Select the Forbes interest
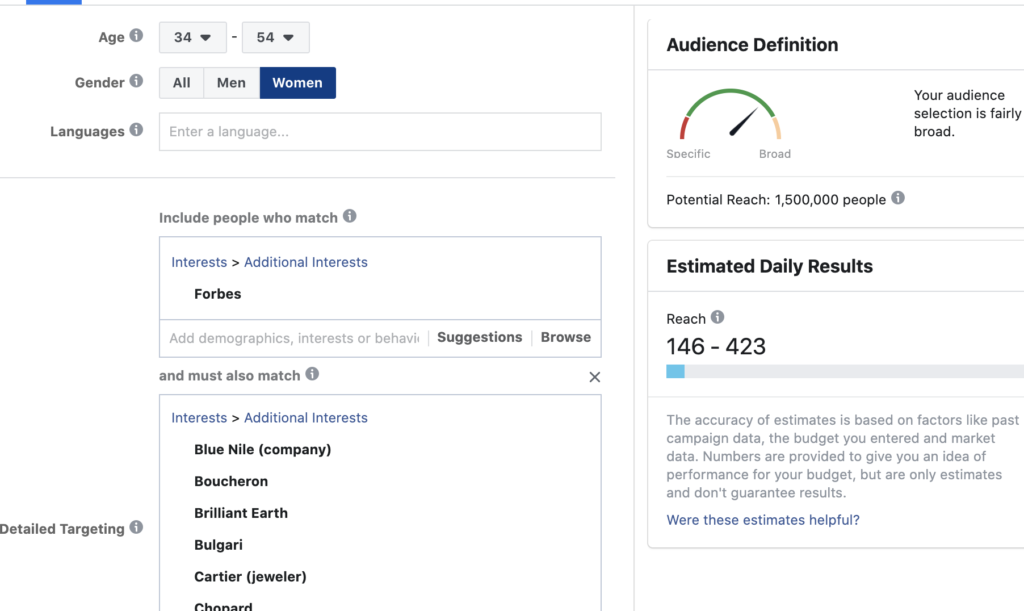 (x=217, y=294)
